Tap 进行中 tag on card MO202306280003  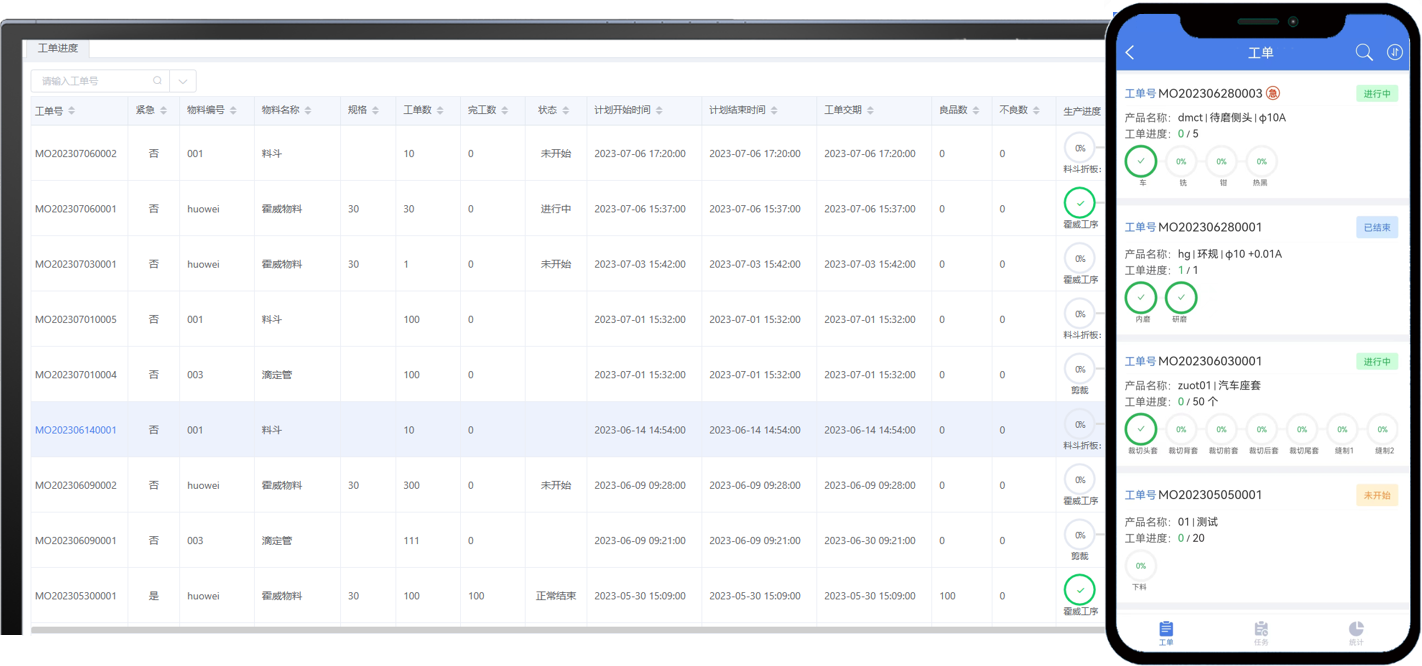coord(1377,93)
